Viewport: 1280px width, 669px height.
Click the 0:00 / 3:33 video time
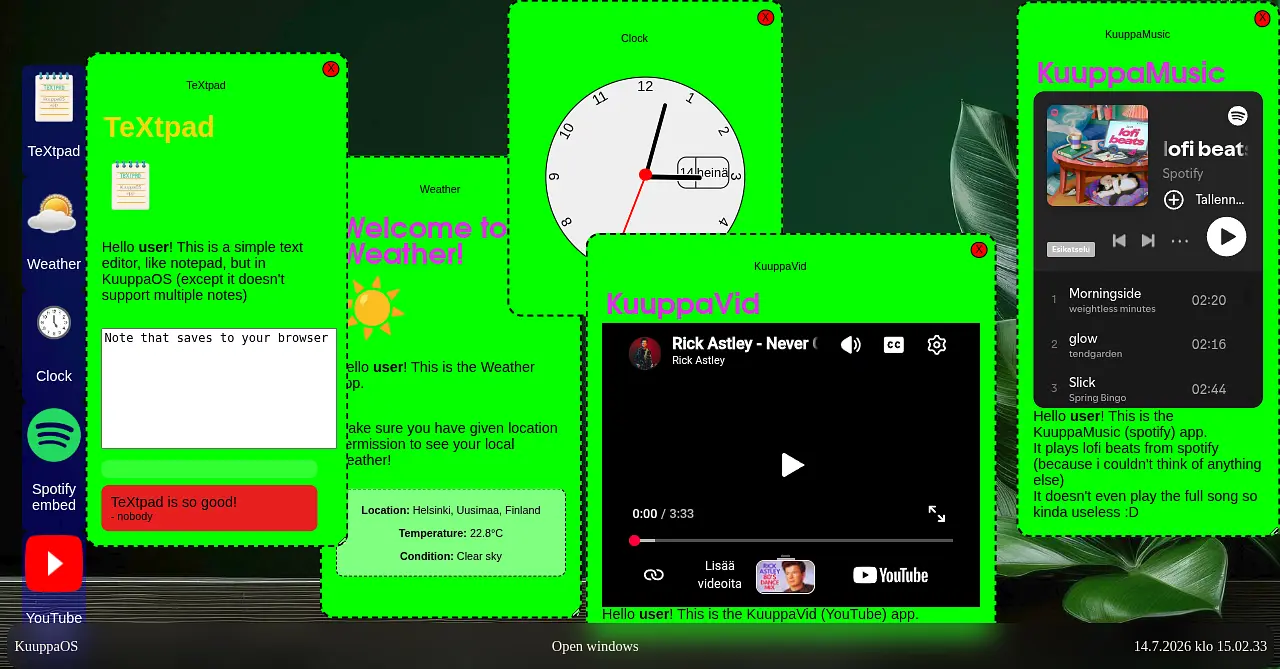click(663, 513)
